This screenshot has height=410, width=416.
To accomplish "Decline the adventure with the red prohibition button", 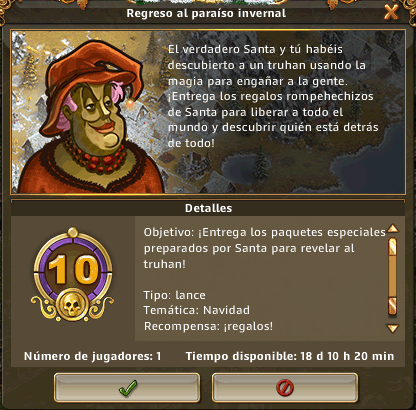I will [x=285, y=387].
